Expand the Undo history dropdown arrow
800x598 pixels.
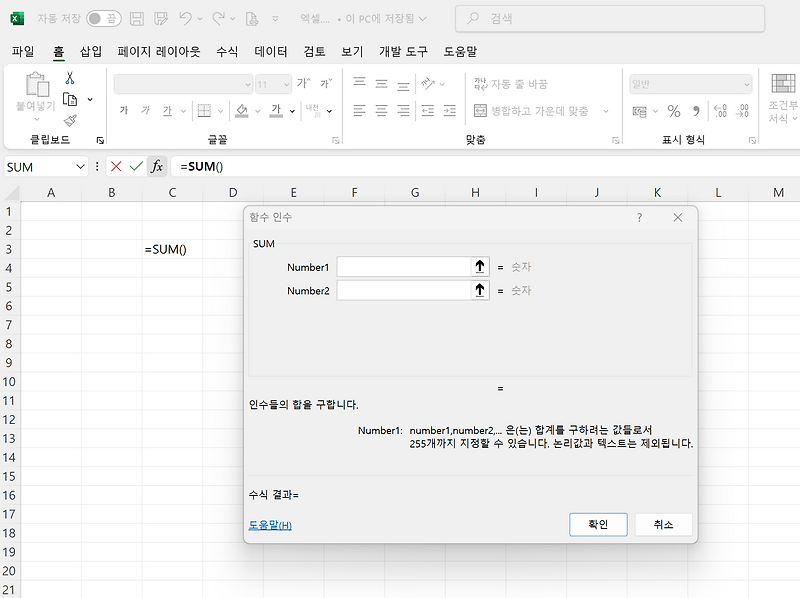200,19
